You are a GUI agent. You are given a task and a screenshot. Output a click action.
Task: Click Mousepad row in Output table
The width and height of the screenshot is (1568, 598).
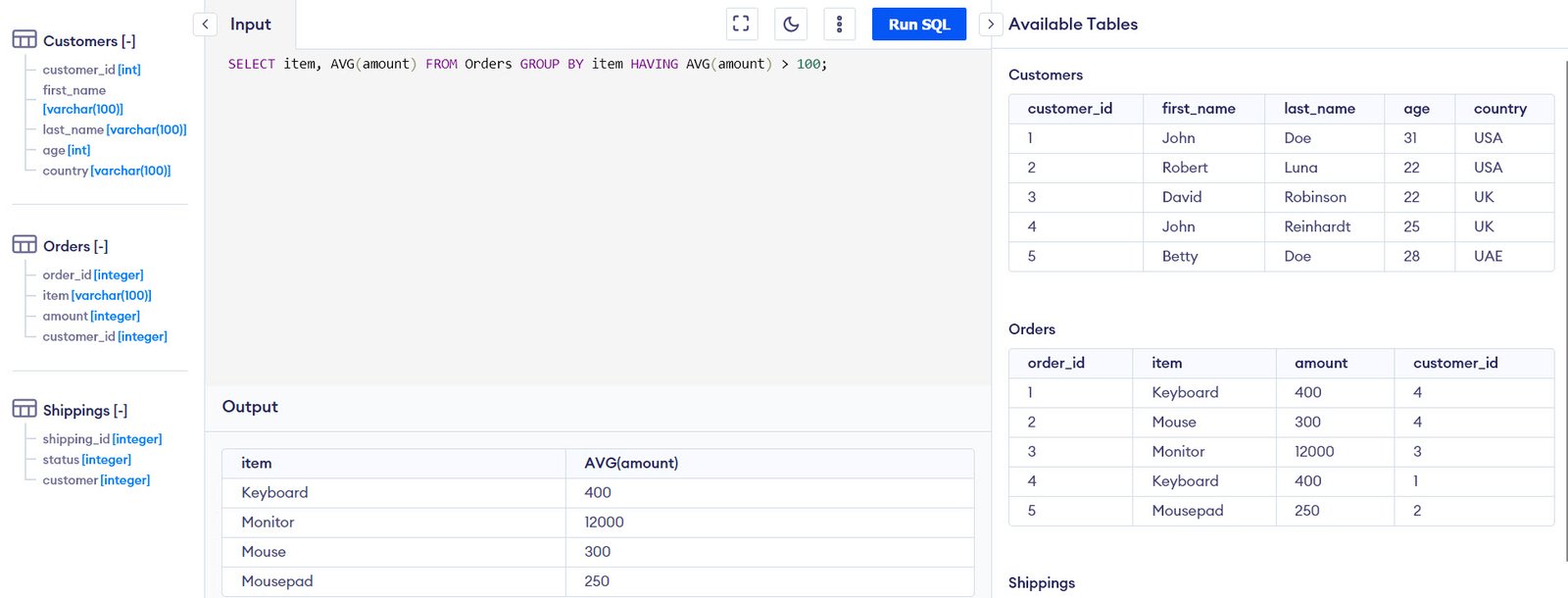tap(598, 581)
